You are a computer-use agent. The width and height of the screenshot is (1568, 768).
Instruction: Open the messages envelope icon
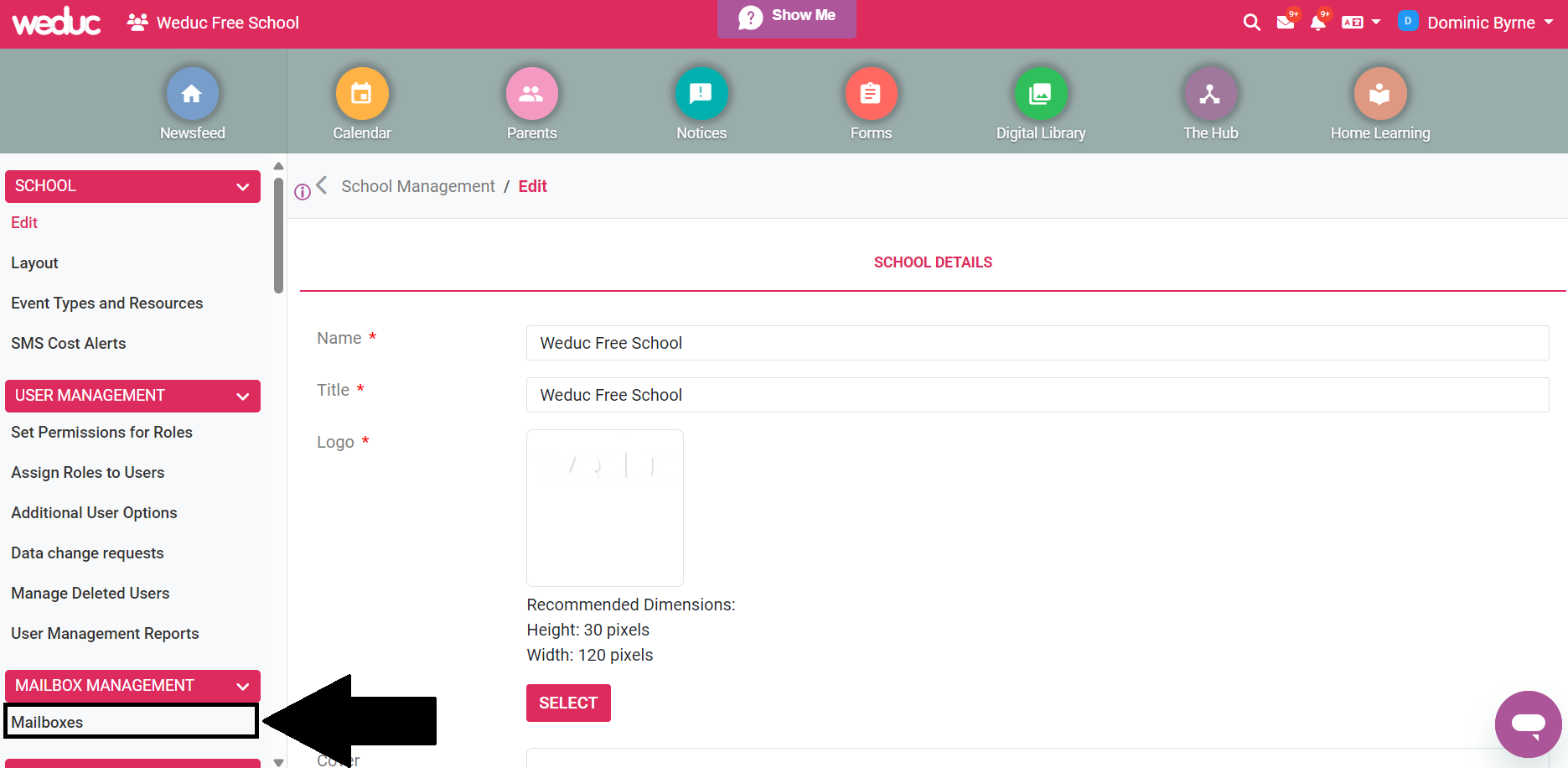click(x=1285, y=23)
